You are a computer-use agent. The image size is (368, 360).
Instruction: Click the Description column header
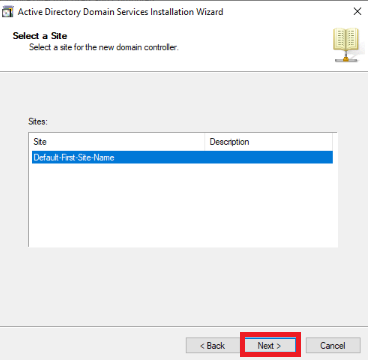pyautogui.click(x=268, y=142)
